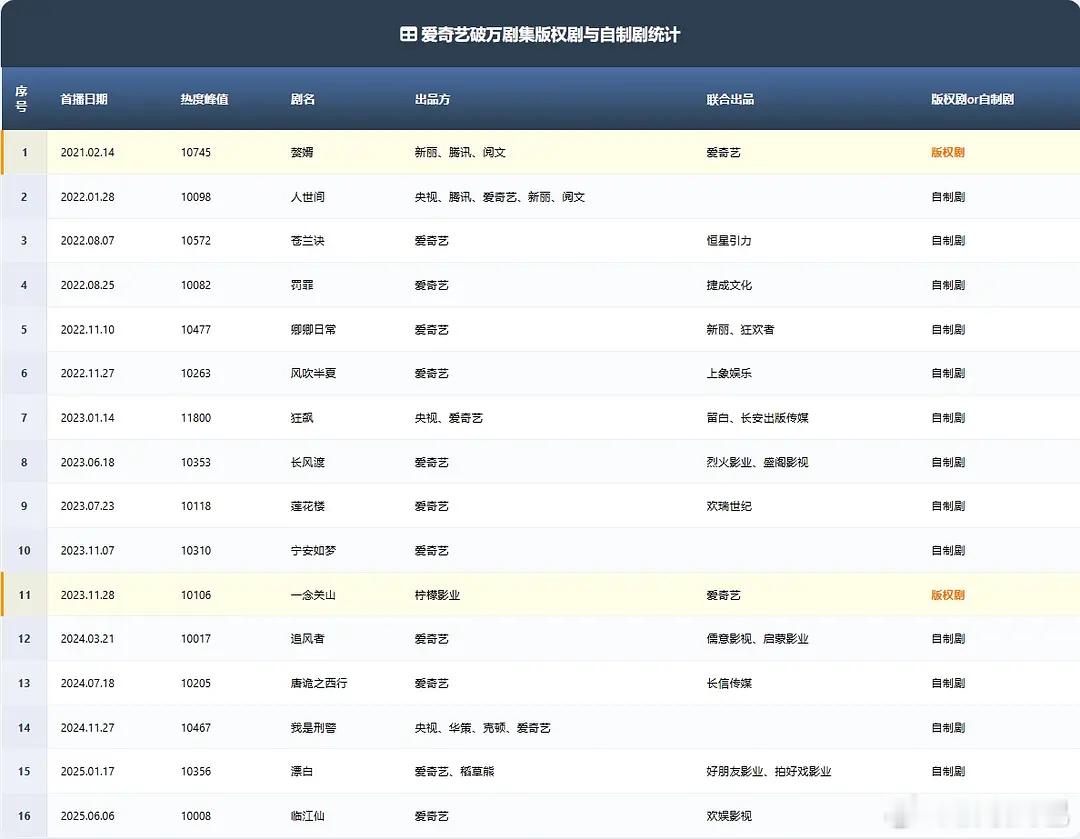Click the peak value 10008
1080x839 pixels.
(x=196, y=816)
